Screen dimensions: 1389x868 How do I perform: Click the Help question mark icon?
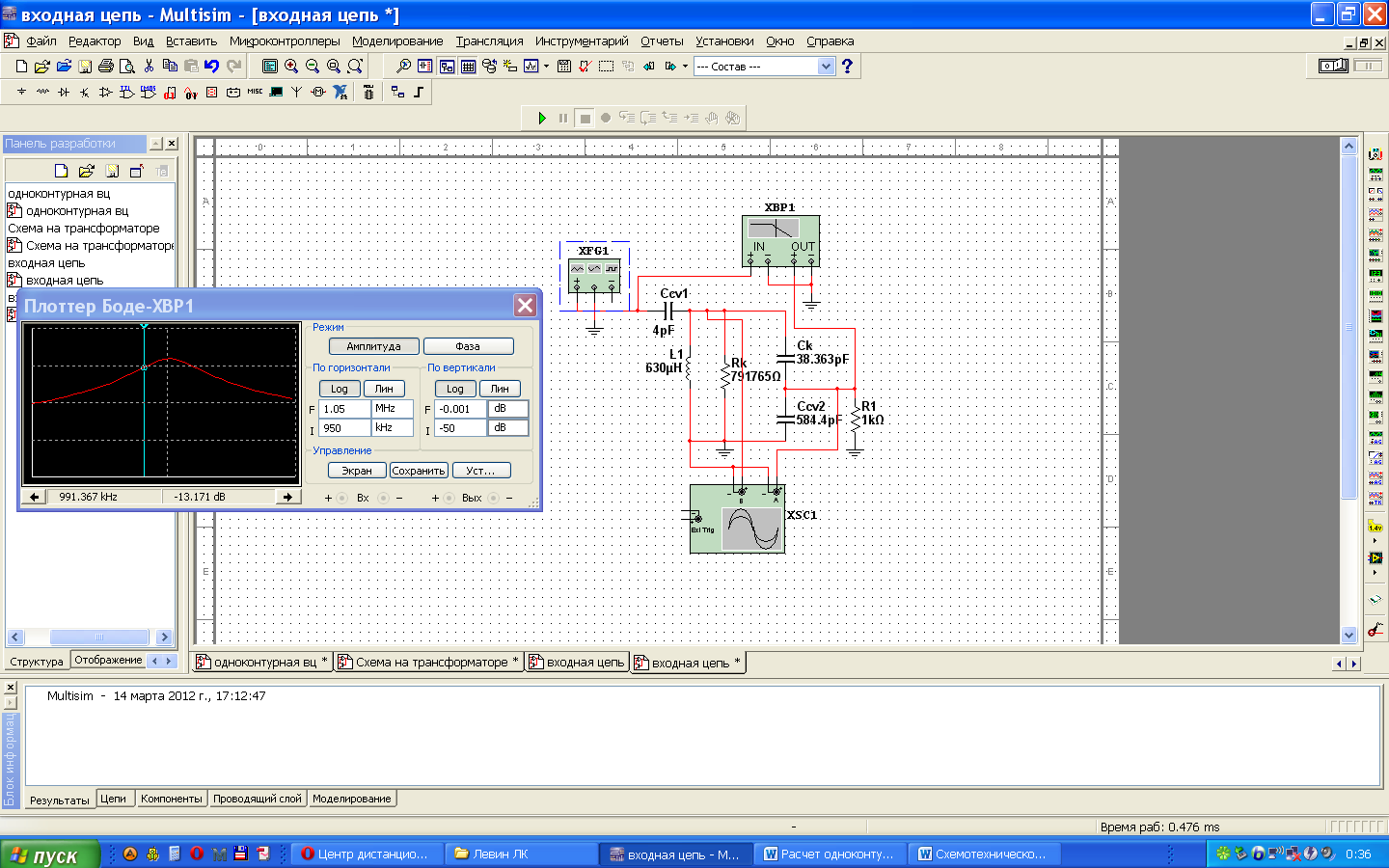click(x=847, y=67)
